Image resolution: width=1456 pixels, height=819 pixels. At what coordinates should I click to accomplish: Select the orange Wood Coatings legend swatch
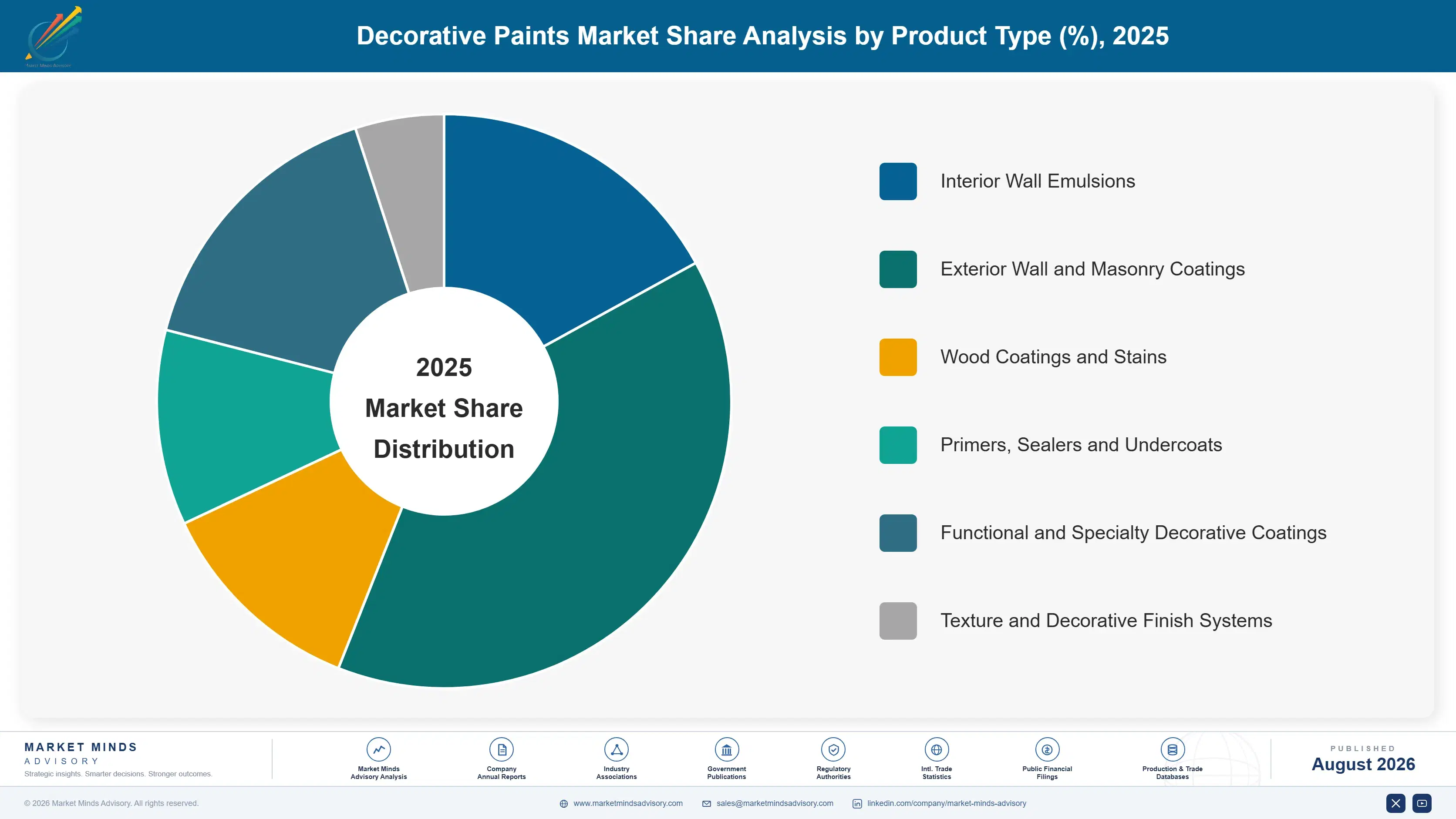[x=897, y=357]
